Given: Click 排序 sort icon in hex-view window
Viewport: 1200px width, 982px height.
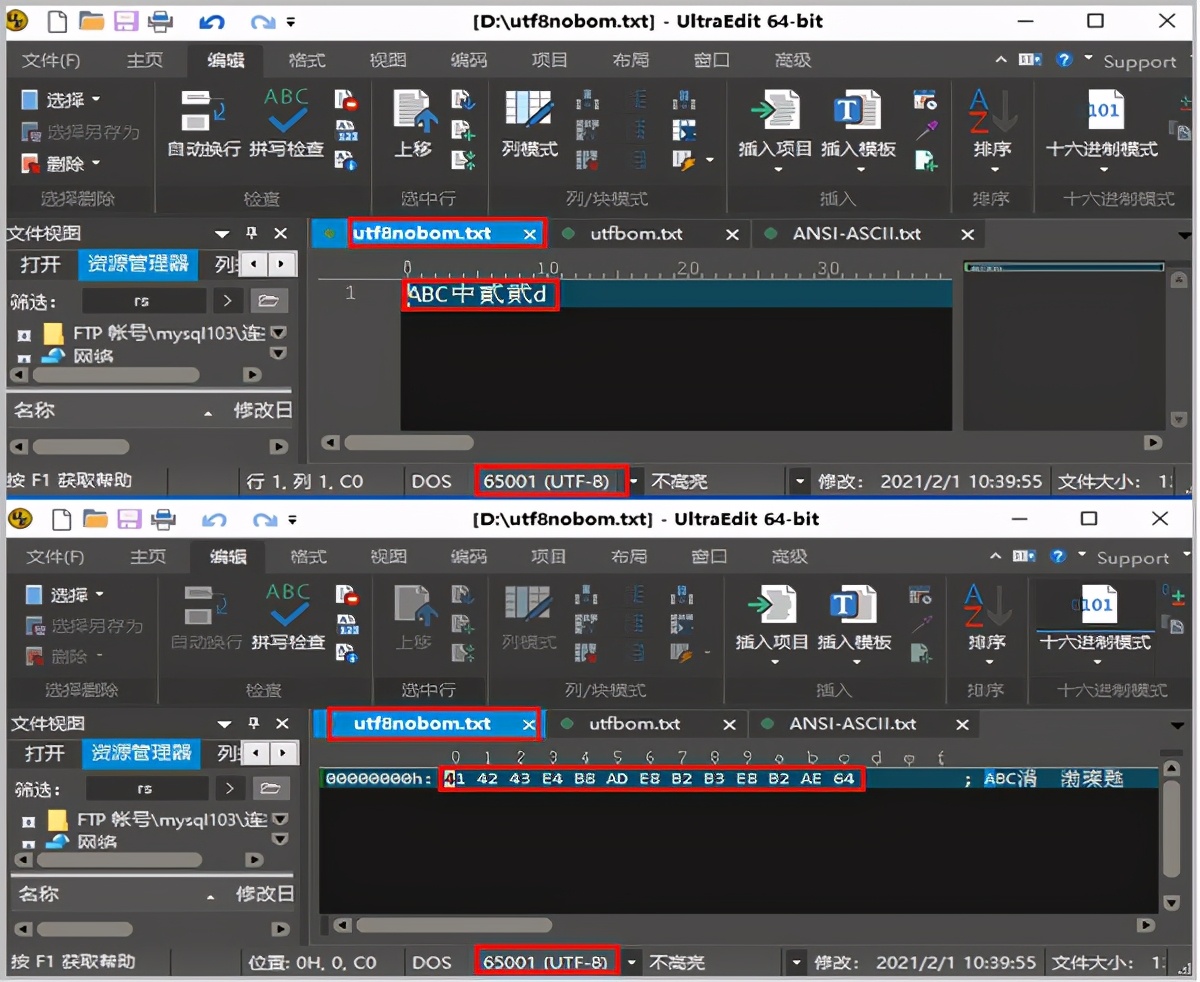Looking at the screenshot, I should point(987,604).
